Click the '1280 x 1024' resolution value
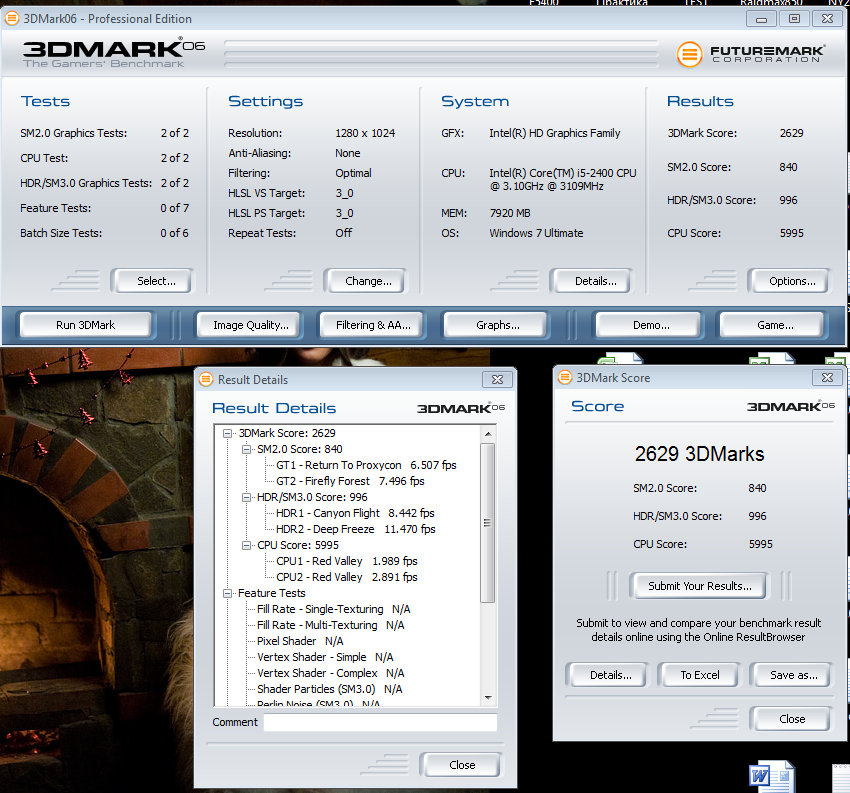This screenshot has width=850, height=793. 365,133
